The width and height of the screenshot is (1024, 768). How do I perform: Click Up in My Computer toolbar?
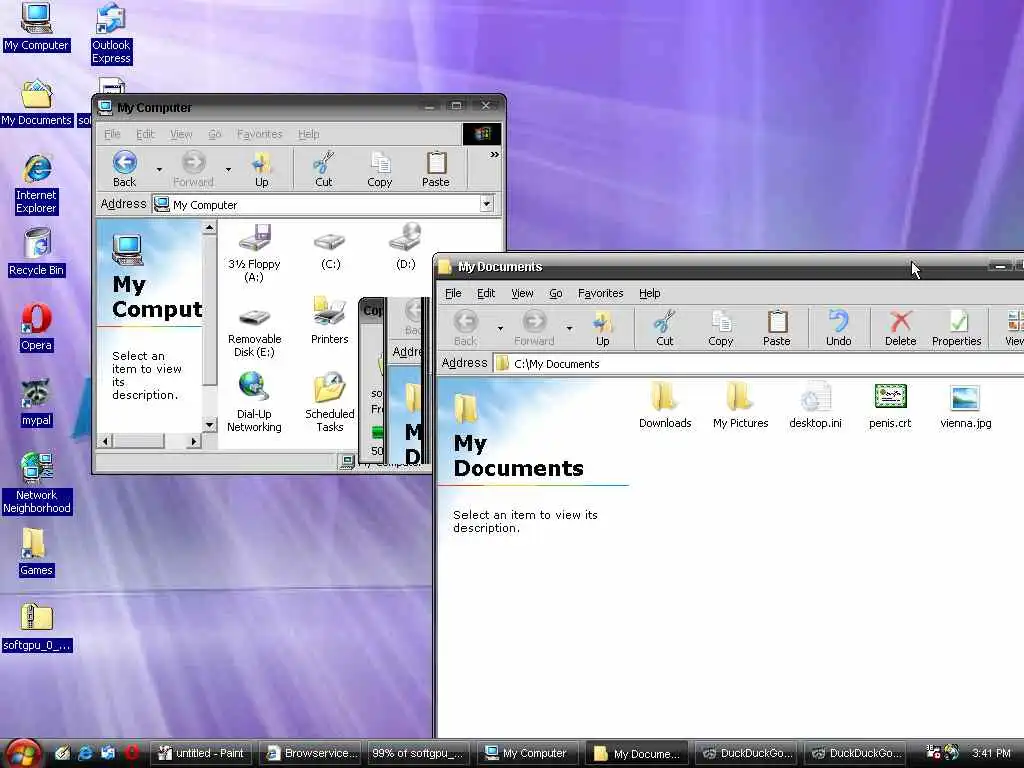pyautogui.click(x=261, y=169)
